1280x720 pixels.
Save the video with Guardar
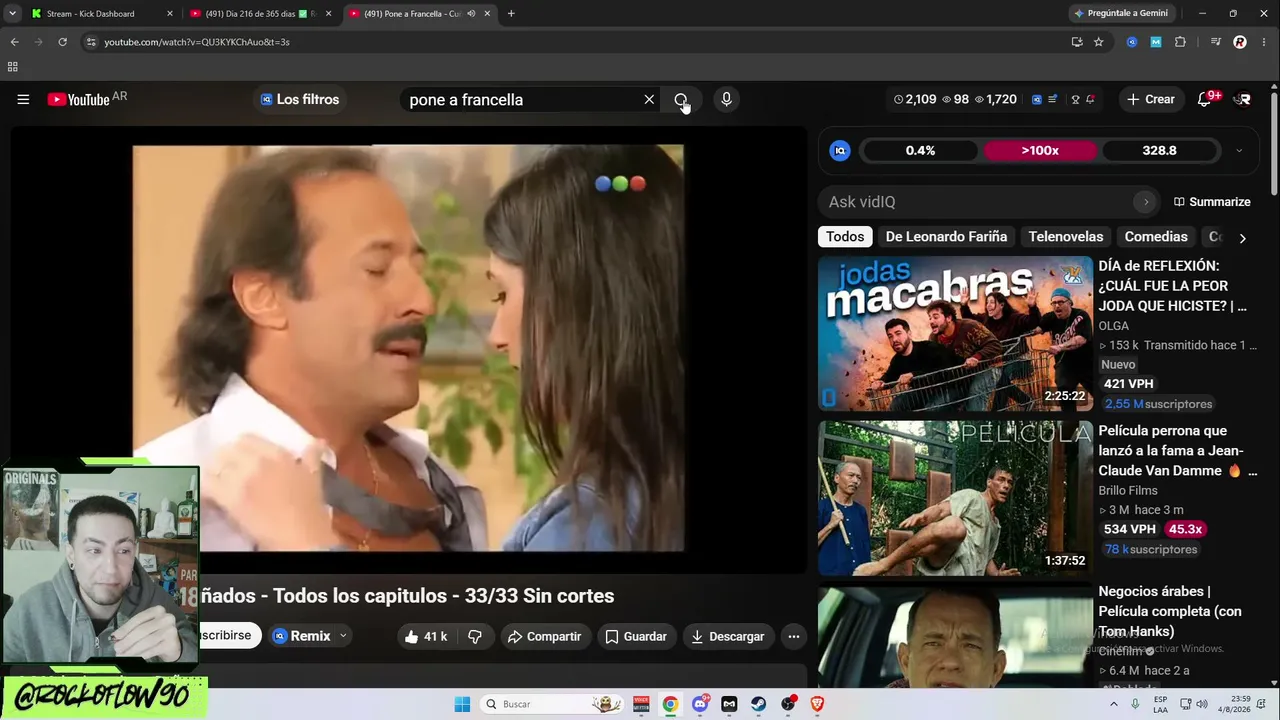click(x=636, y=636)
